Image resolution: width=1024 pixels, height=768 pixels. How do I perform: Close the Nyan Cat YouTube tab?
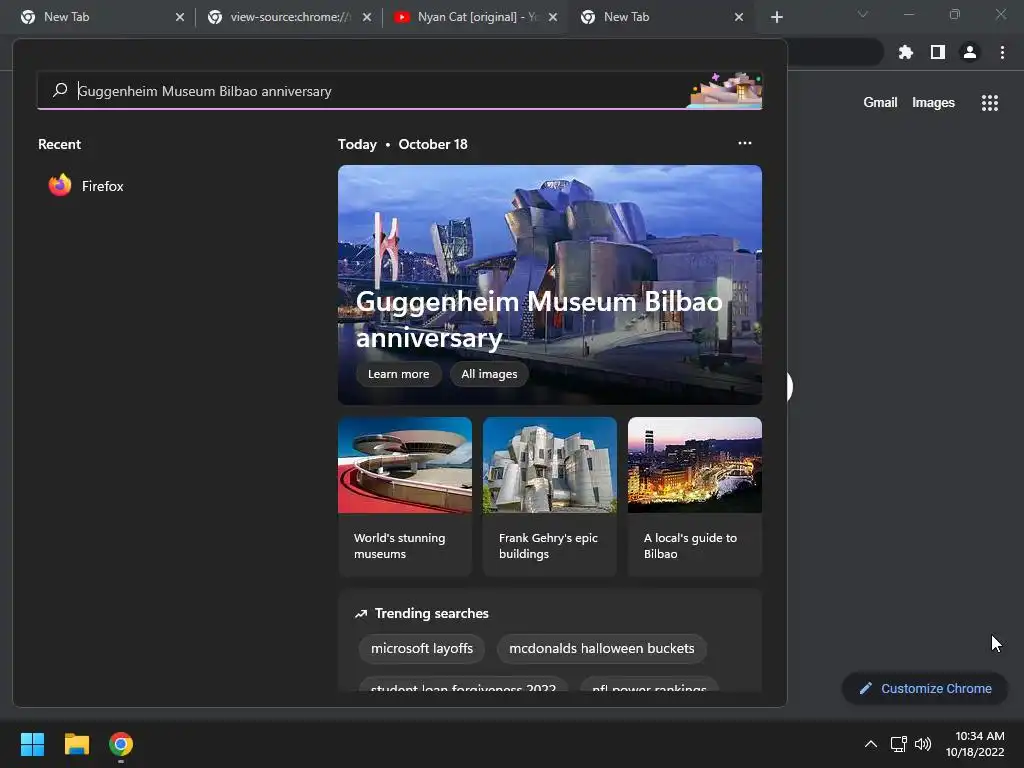(553, 17)
